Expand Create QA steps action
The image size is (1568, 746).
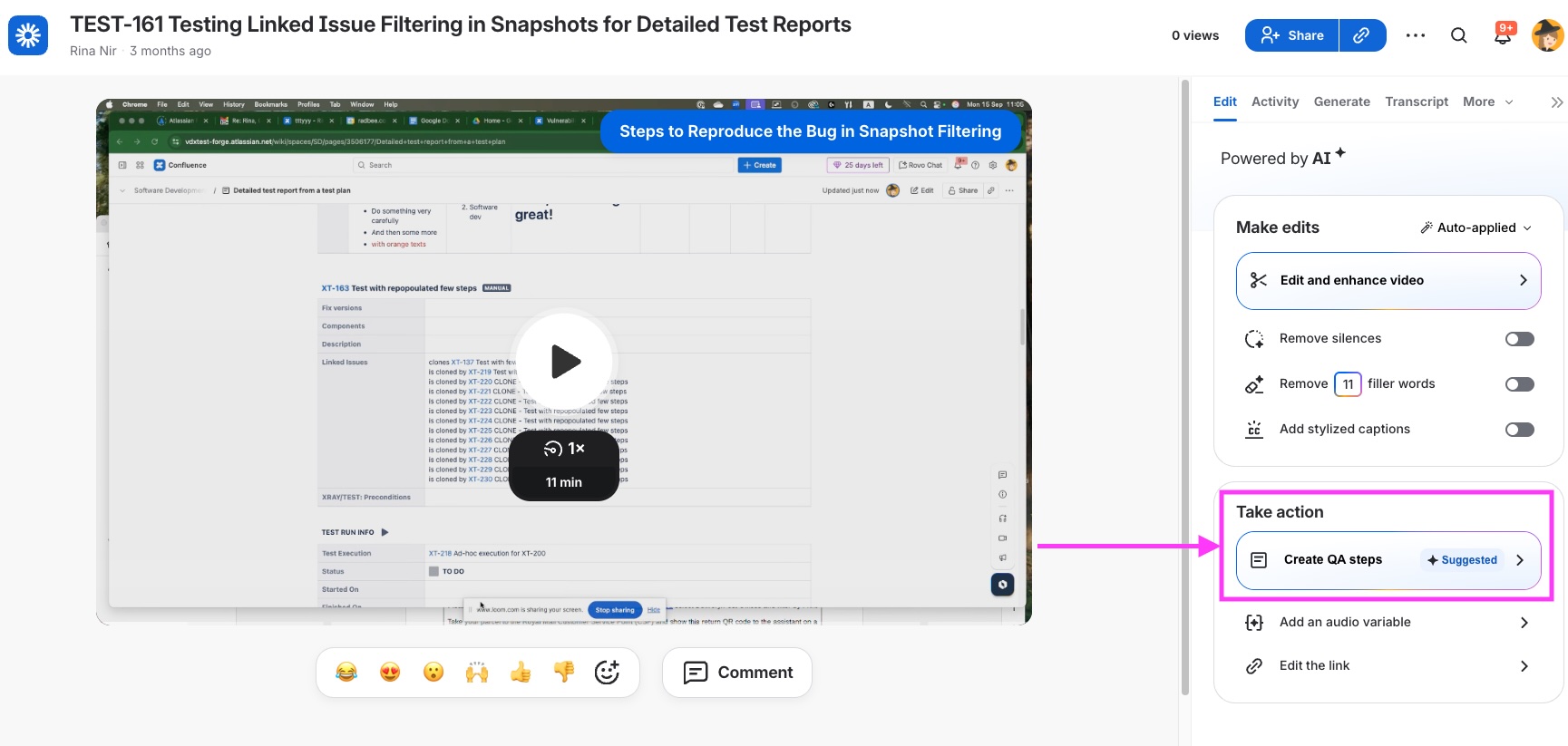1388,560
